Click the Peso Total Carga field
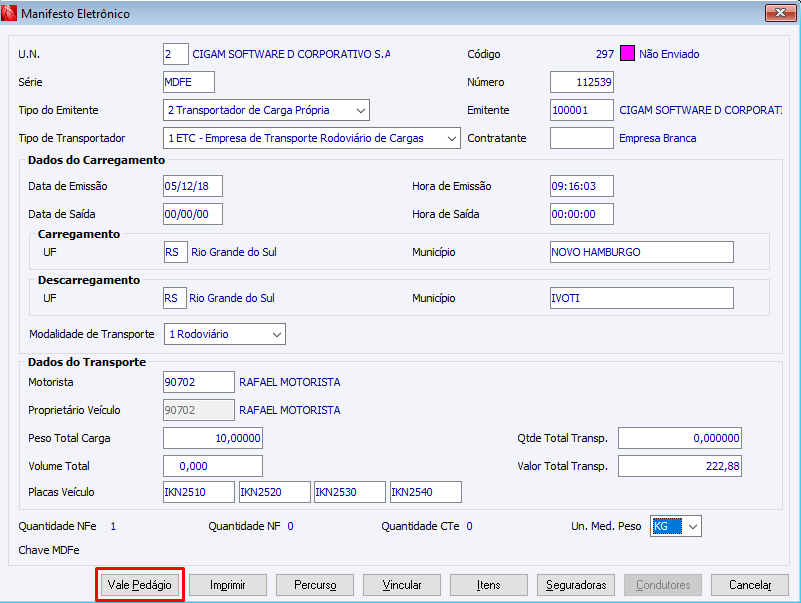 [213, 438]
